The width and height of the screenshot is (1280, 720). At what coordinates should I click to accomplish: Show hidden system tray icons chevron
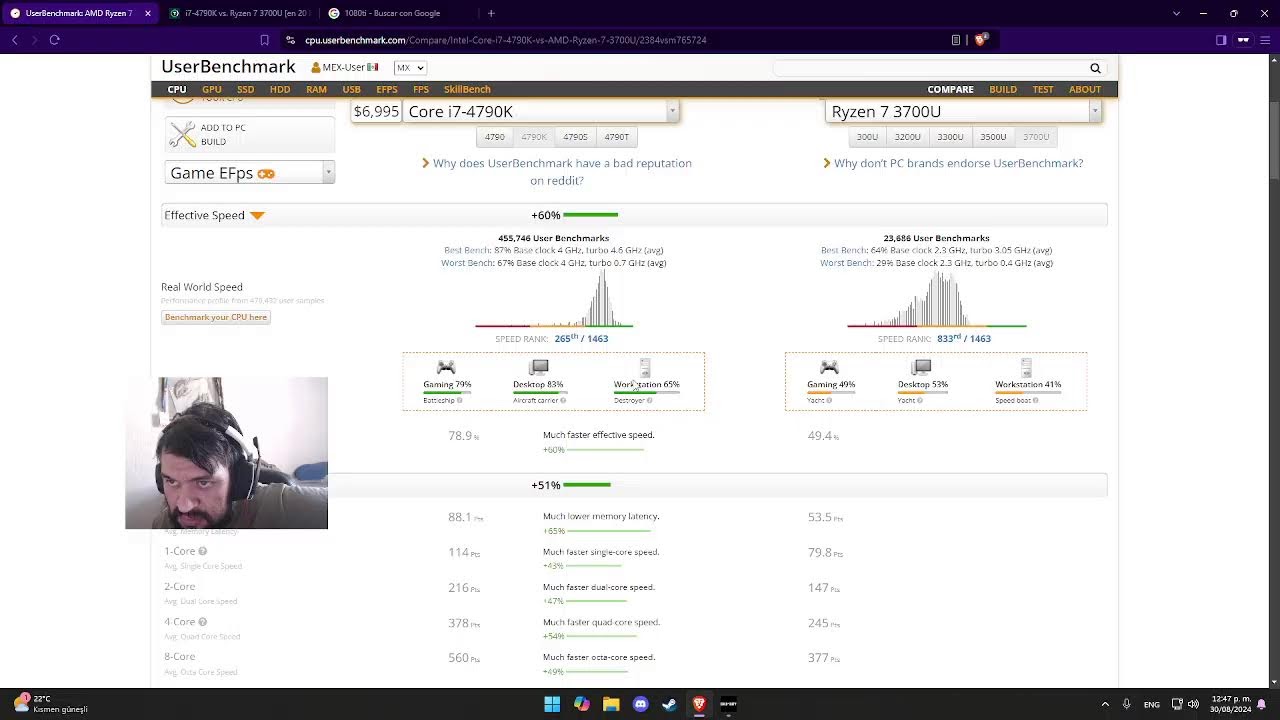(x=1105, y=704)
